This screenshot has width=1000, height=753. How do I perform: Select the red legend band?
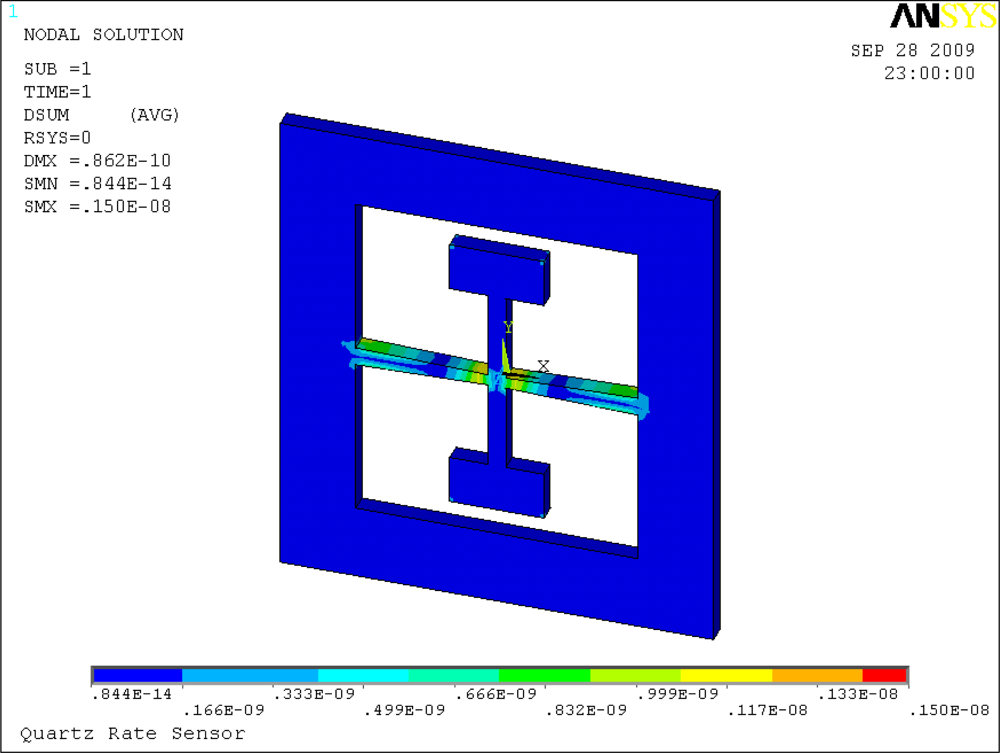click(x=885, y=675)
